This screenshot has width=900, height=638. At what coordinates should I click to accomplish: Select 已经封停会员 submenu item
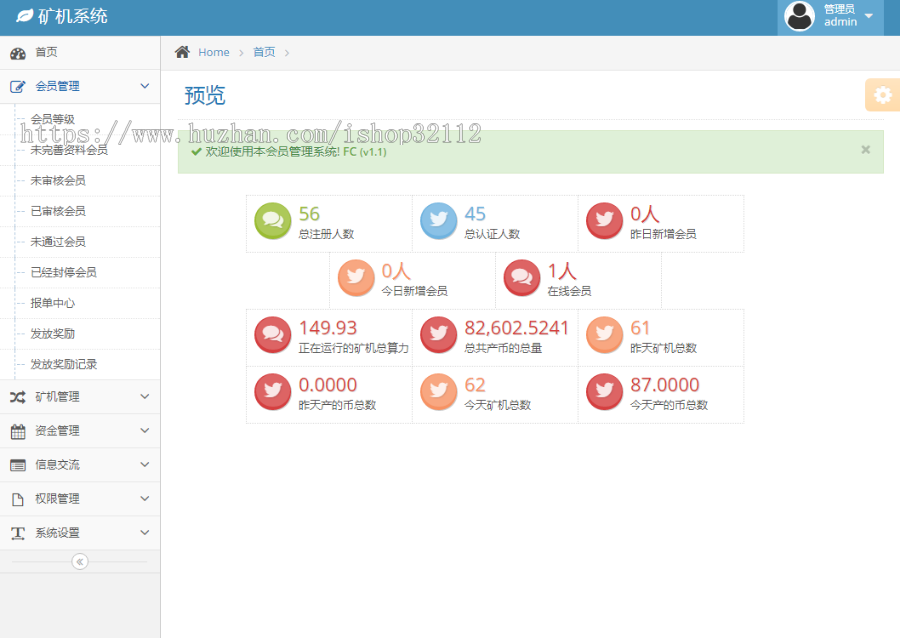[x=64, y=272]
